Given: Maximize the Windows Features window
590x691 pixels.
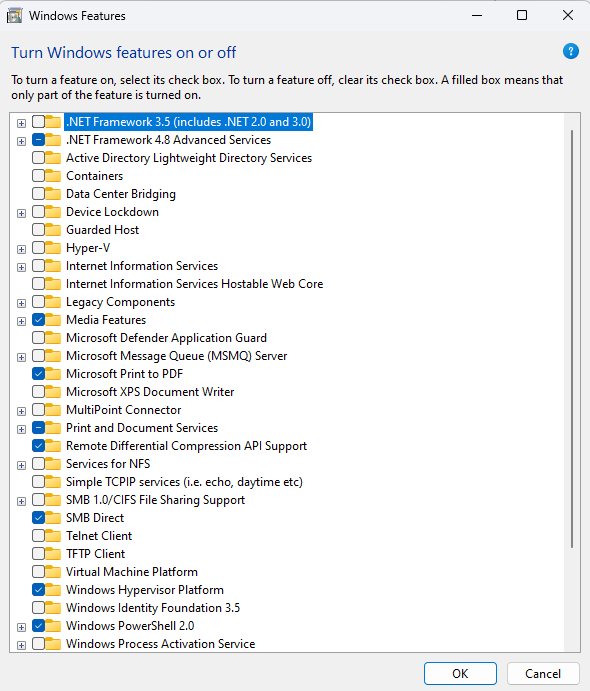Looking at the screenshot, I should (522, 15).
